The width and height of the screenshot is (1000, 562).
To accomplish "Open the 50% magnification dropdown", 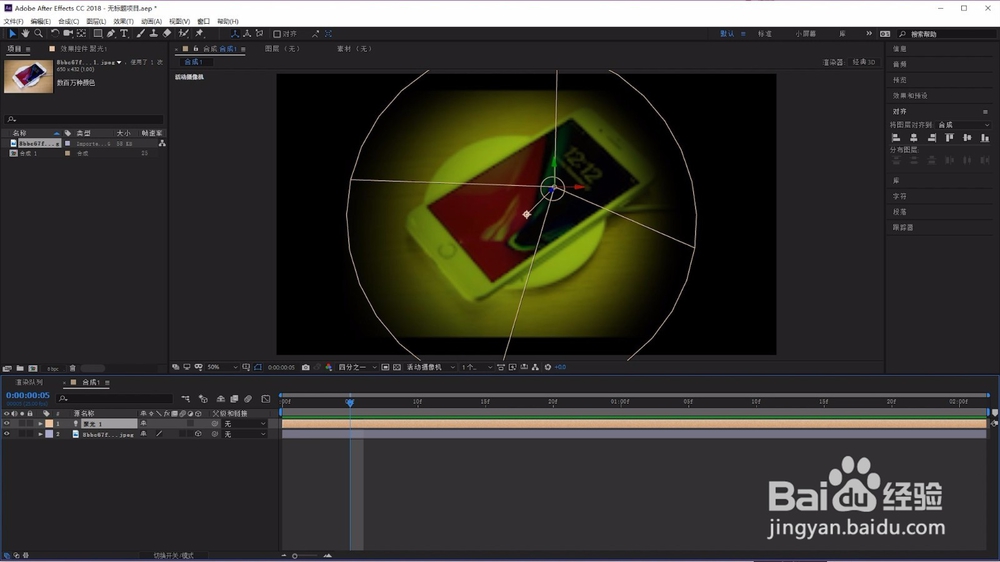I will [x=222, y=367].
